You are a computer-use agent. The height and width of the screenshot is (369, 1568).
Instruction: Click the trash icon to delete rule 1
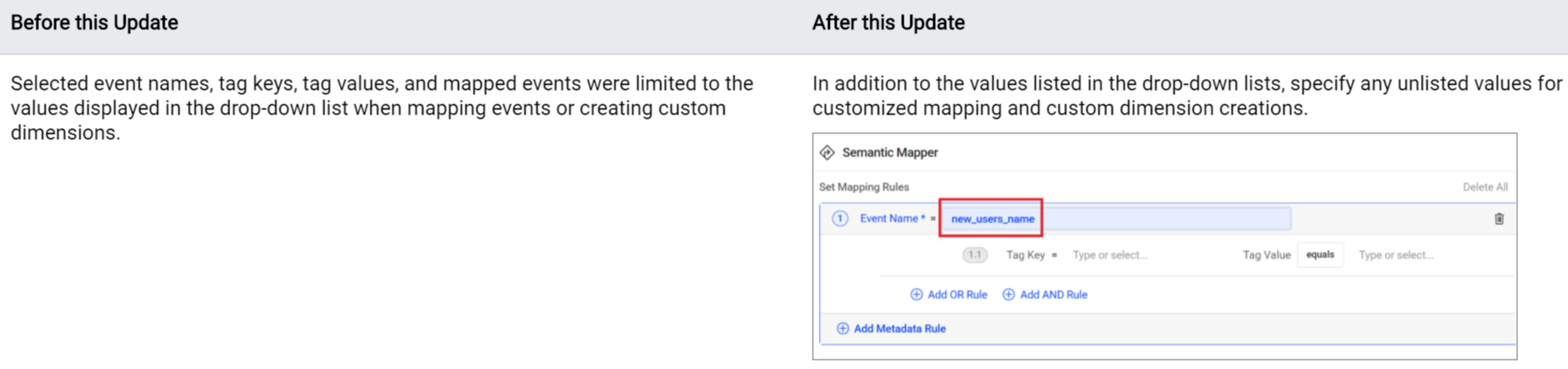(x=1498, y=219)
